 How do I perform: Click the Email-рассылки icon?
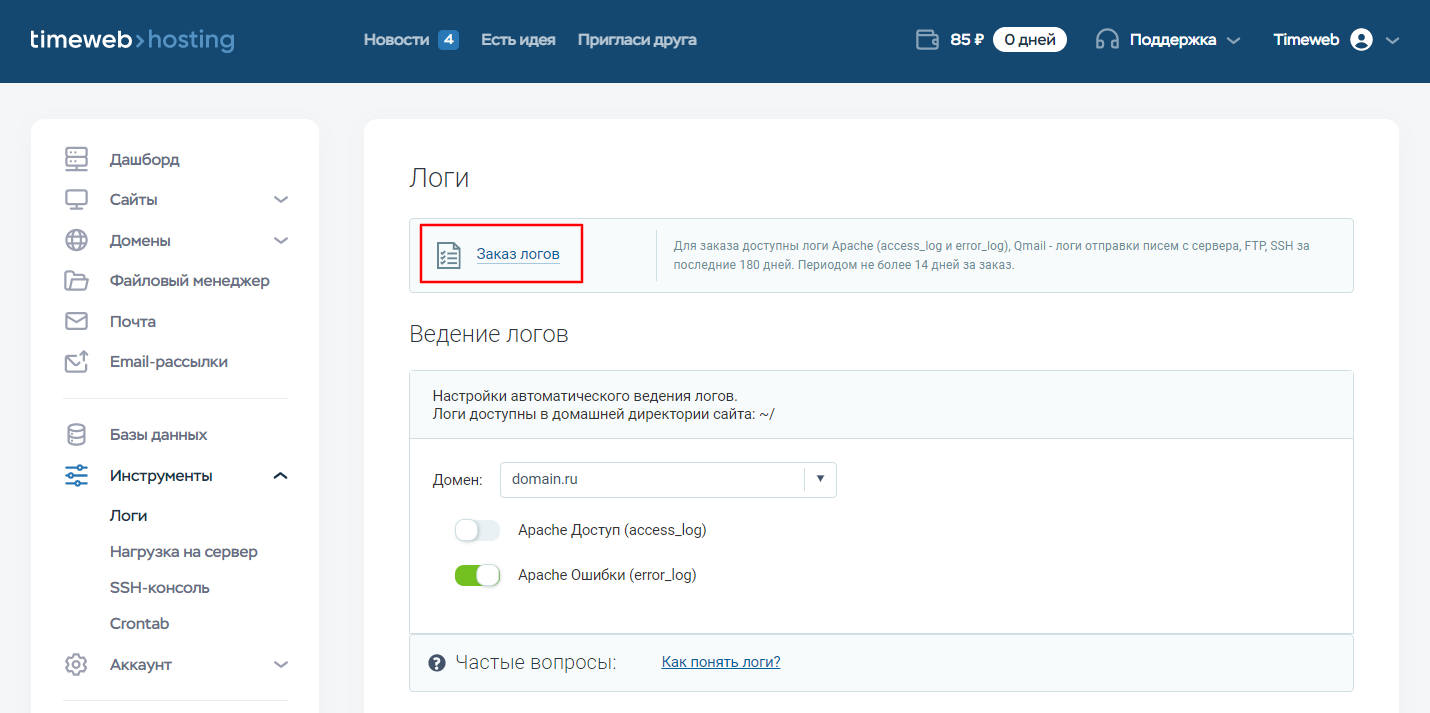click(77, 362)
